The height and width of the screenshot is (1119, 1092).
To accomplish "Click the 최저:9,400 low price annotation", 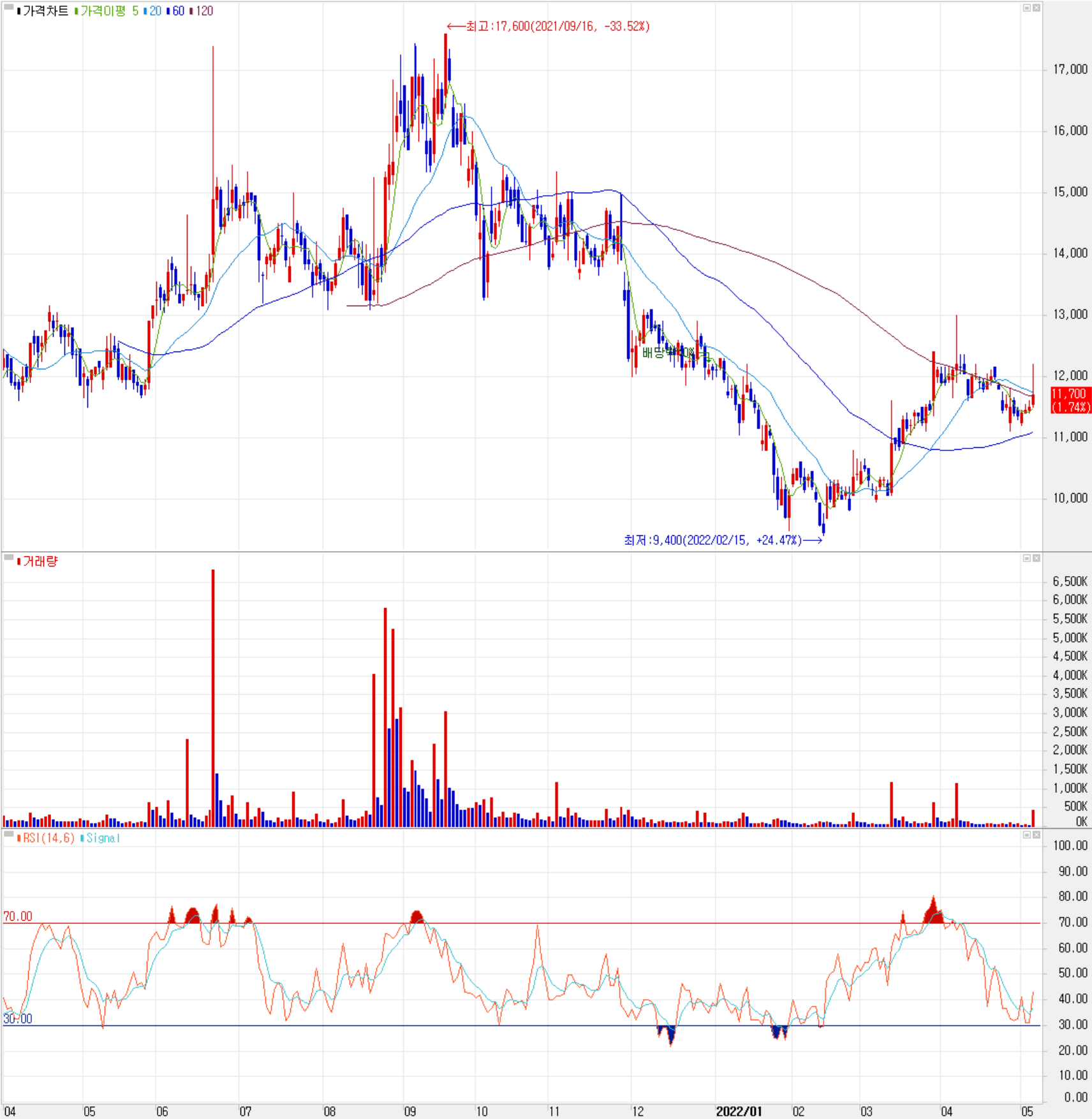I will click(x=723, y=540).
